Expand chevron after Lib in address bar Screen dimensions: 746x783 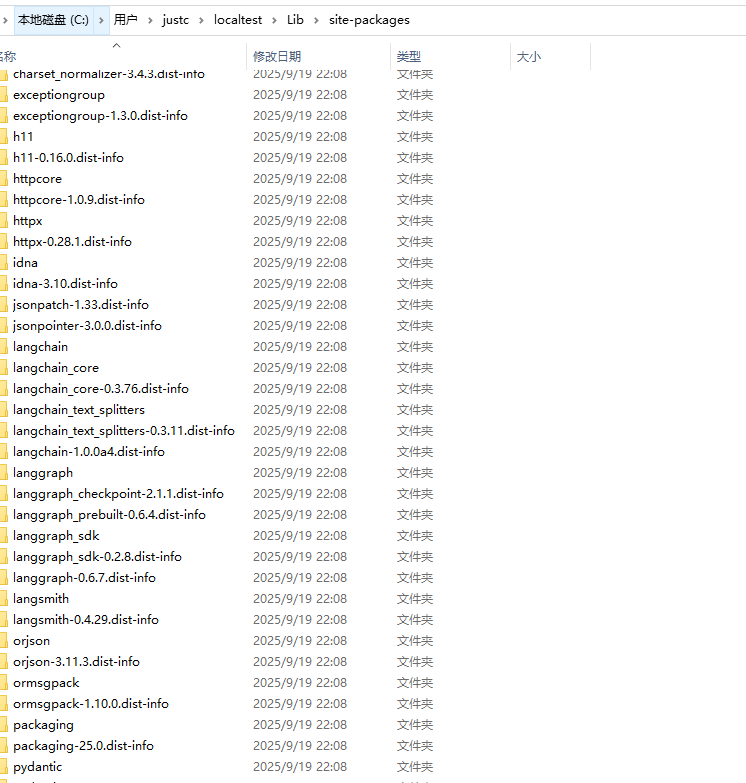[x=316, y=20]
